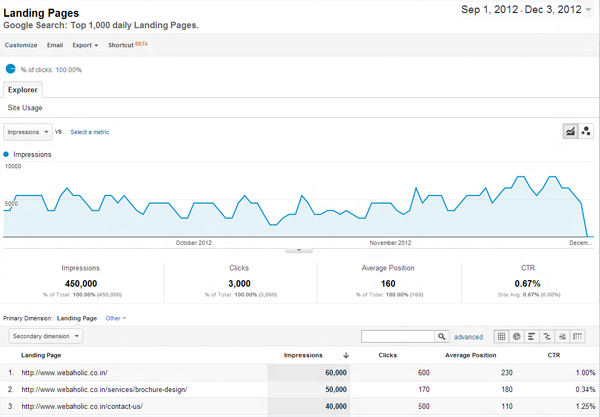This screenshot has width=600, height=417.
Task: Click the blue % of clicks segment icon
Action: tap(10, 69)
